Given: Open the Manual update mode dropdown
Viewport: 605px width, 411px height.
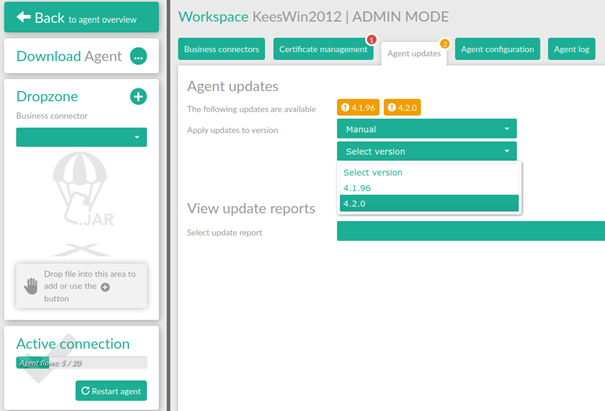Looking at the screenshot, I should coord(427,129).
